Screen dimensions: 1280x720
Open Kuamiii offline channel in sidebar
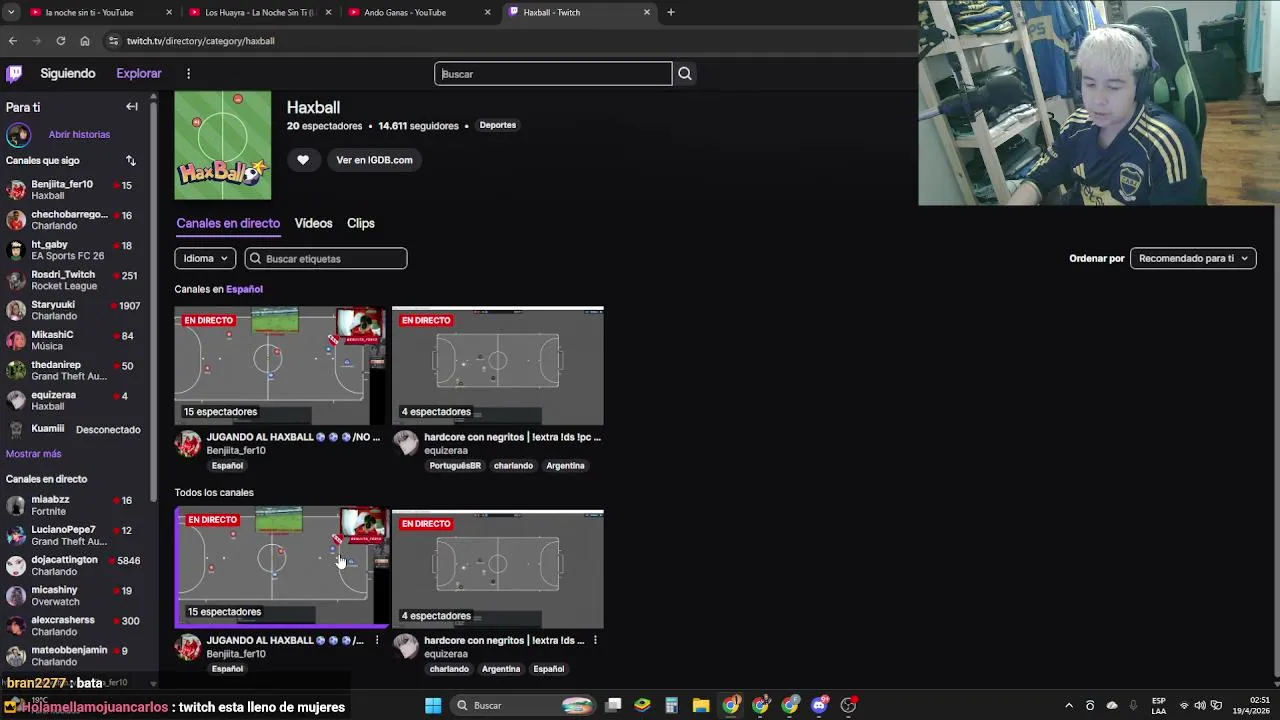tap(75, 429)
